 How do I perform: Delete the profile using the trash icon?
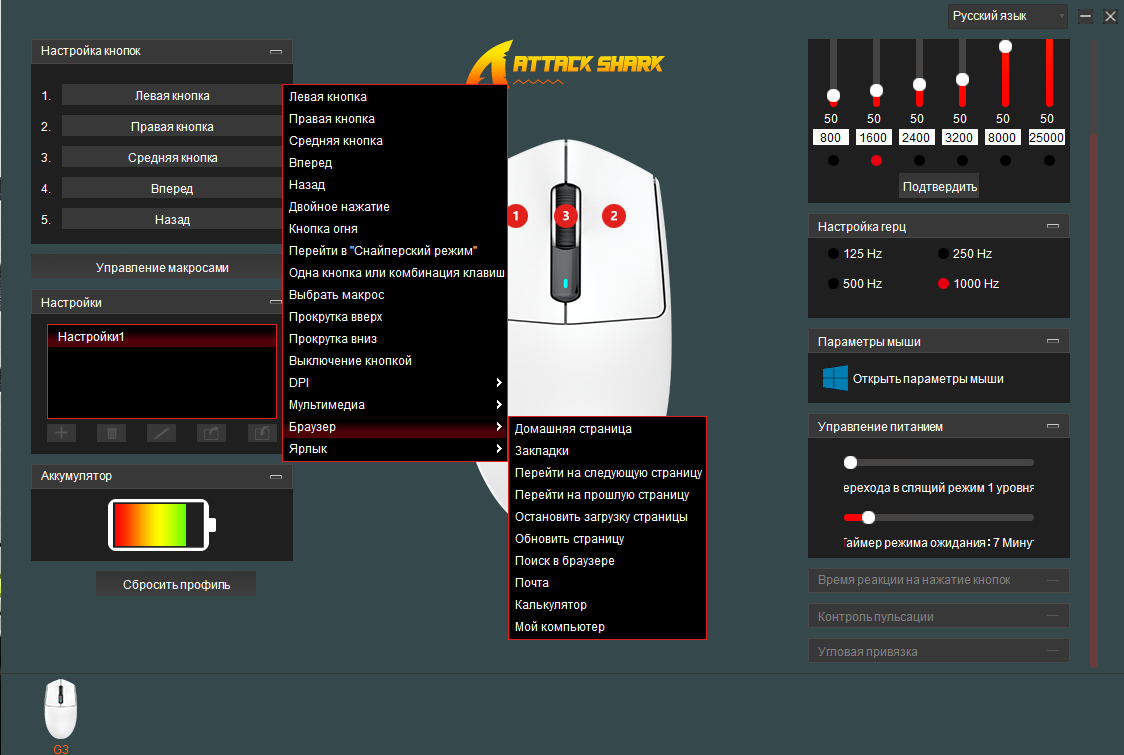(112, 433)
